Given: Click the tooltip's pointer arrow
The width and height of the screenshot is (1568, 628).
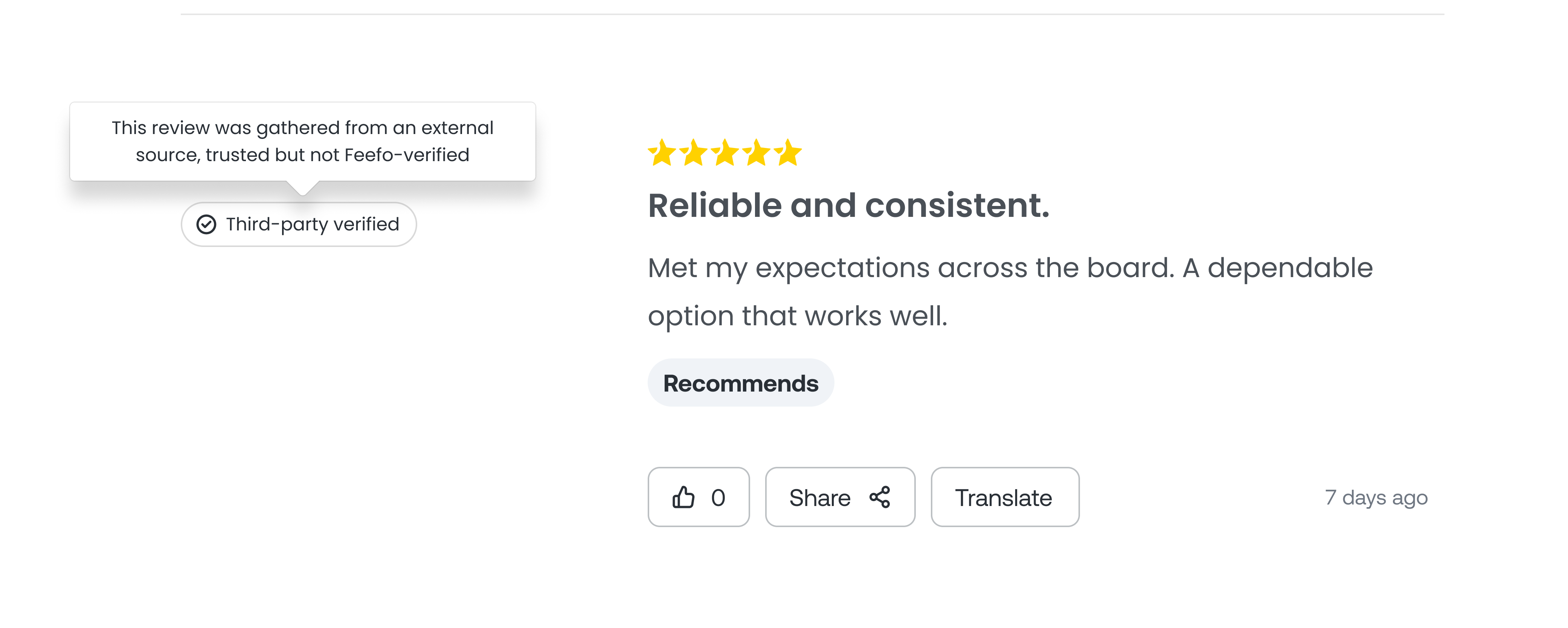Looking at the screenshot, I should pyautogui.click(x=302, y=188).
